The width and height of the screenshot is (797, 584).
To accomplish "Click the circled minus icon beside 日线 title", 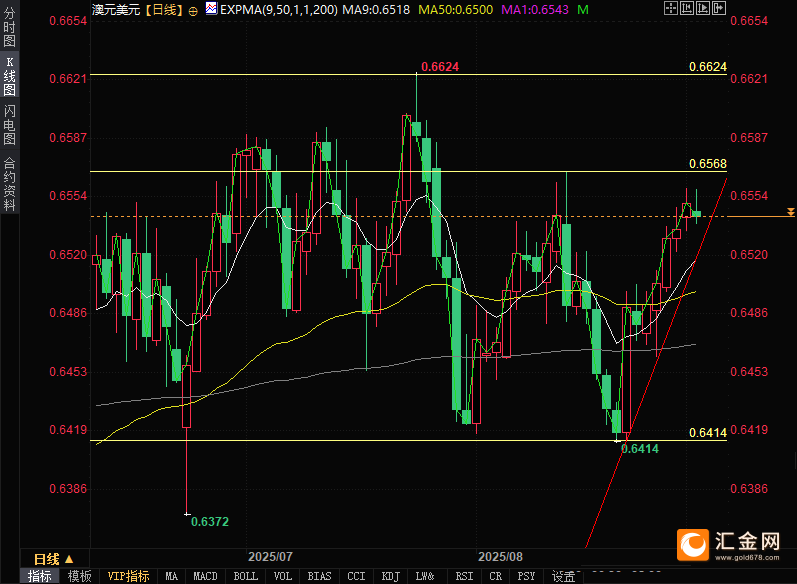I will pos(193,8).
